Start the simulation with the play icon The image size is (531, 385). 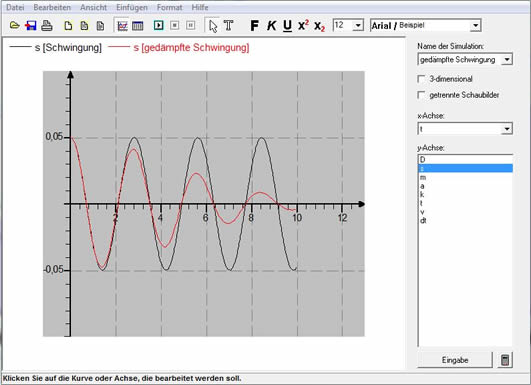pyautogui.click(x=158, y=25)
